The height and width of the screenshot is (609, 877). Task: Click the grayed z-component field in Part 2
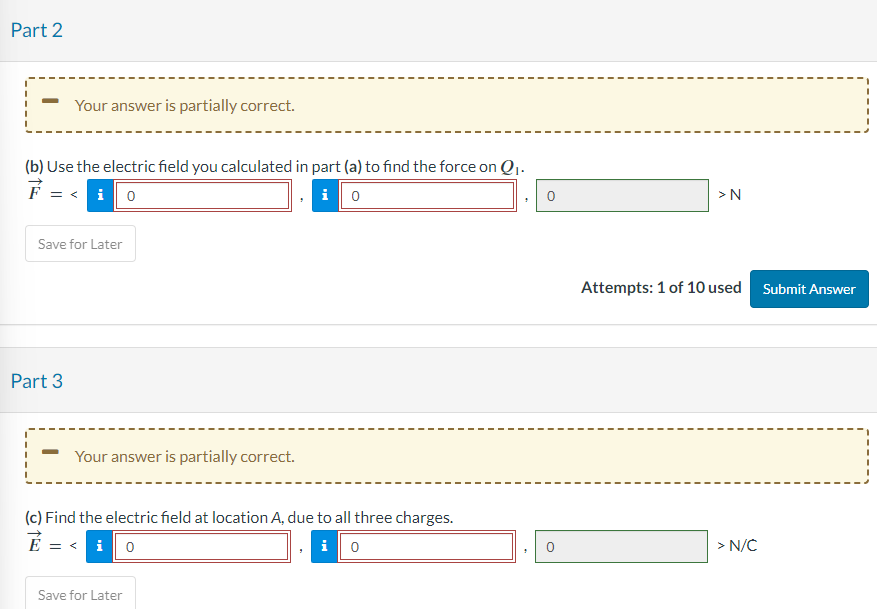(620, 195)
